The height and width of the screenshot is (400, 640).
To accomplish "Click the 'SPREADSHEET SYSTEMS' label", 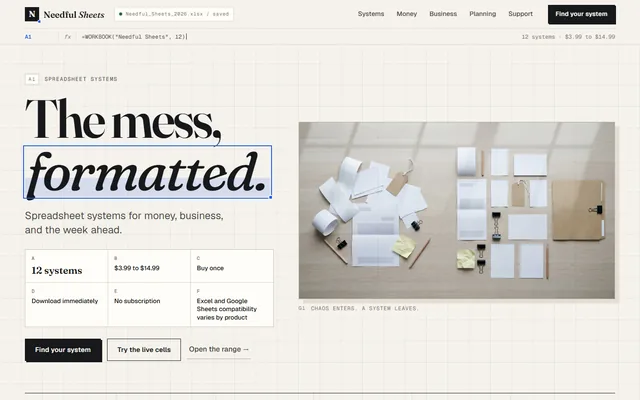I will click(81, 79).
